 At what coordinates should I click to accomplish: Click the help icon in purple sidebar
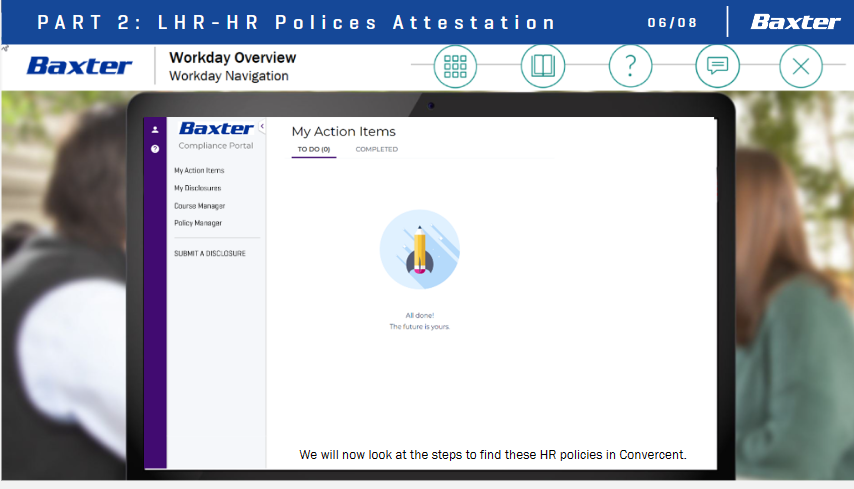155,149
